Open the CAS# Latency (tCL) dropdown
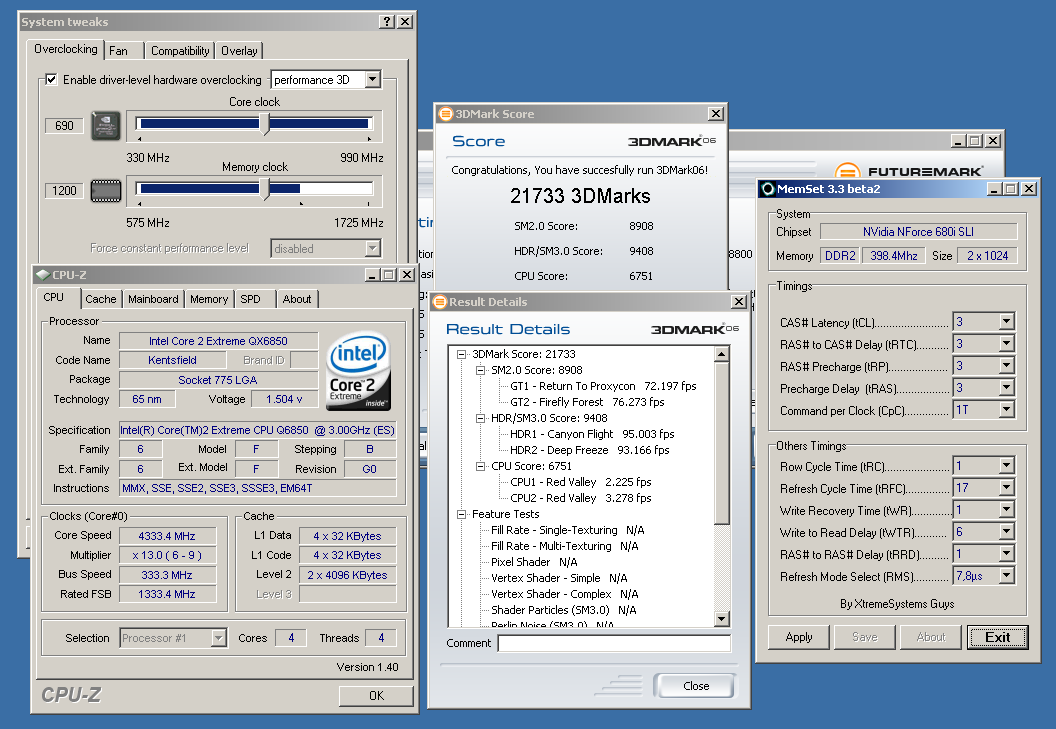 coord(1006,322)
